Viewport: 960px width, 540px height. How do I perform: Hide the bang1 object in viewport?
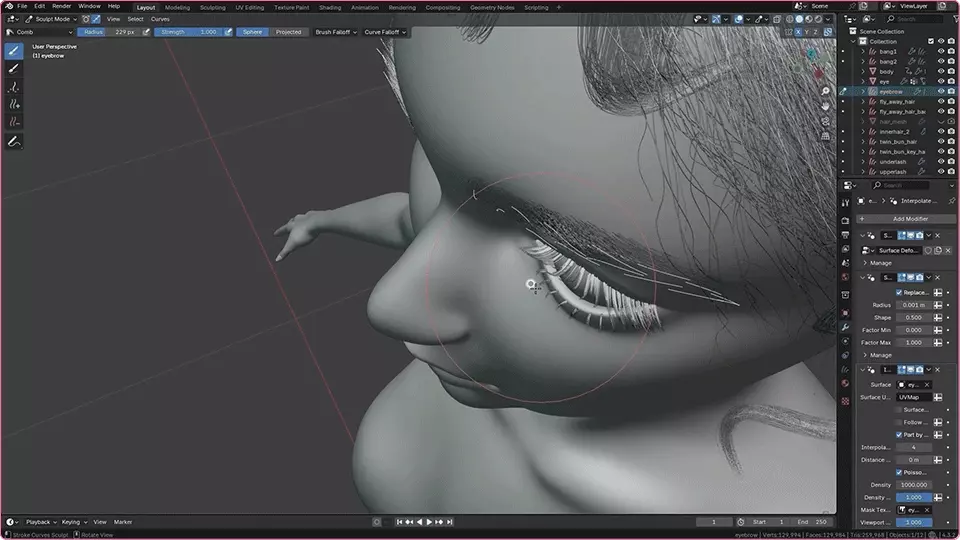tap(941, 51)
